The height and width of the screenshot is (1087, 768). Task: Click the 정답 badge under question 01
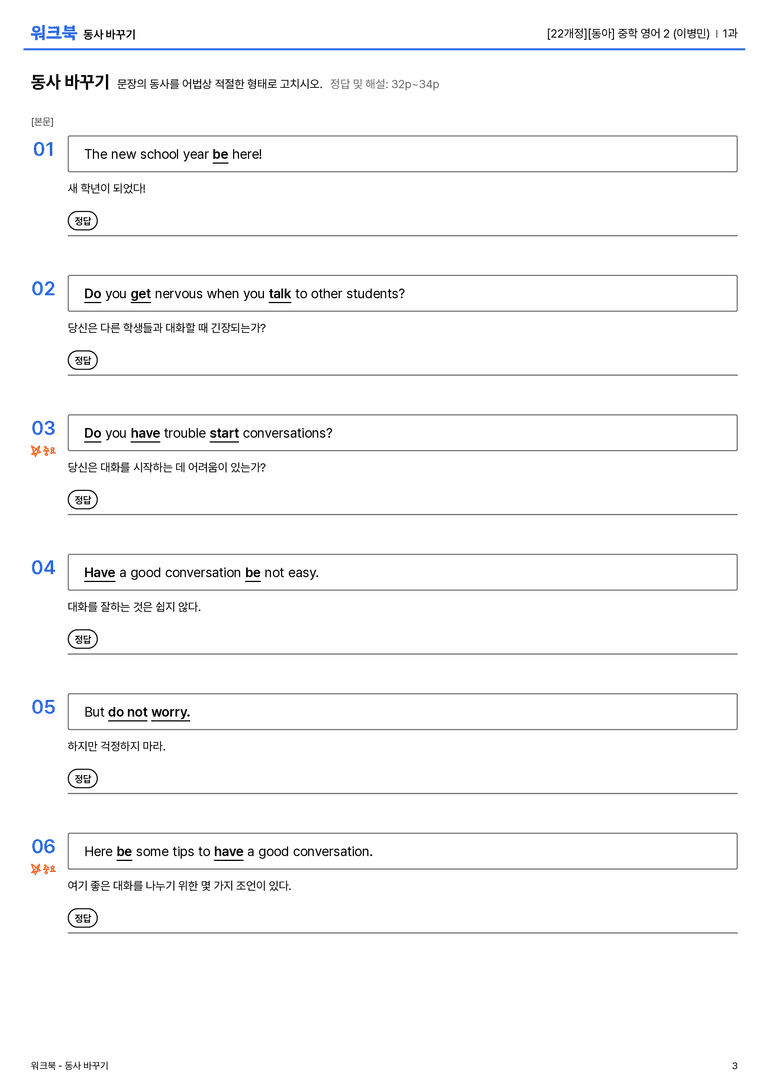[x=82, y=220]
